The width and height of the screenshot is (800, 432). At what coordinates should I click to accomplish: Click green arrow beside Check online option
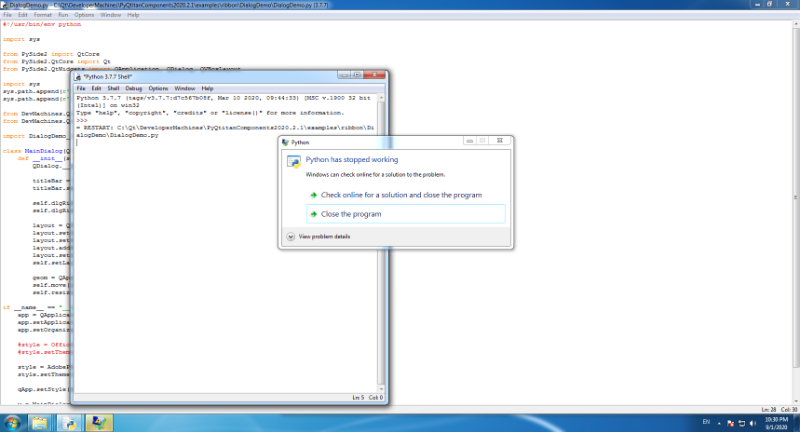coord(313,195)
